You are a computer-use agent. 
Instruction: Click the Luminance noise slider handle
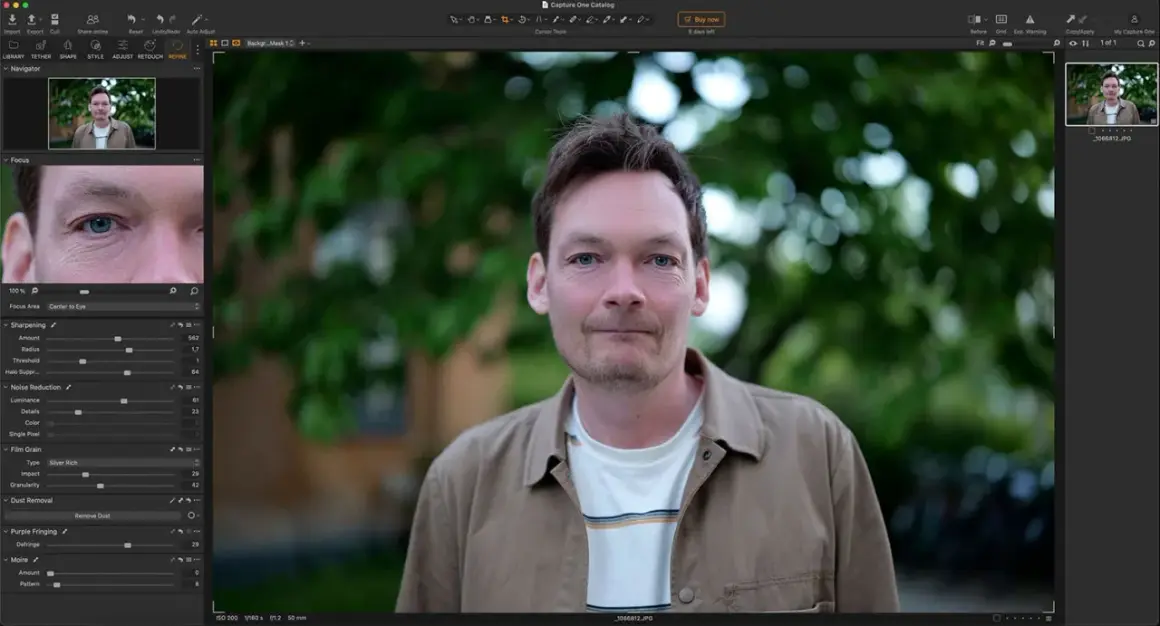pos(124,400)
